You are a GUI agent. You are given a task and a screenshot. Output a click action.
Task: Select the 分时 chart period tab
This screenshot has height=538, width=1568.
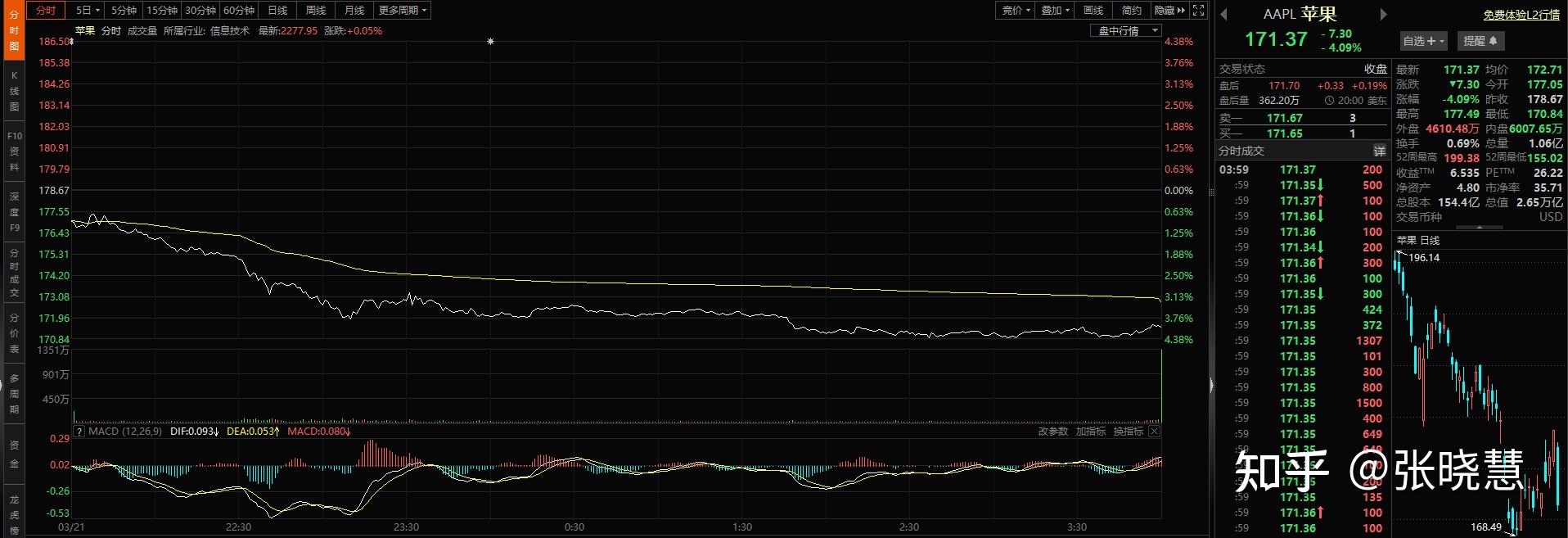(x=46, y=10)
